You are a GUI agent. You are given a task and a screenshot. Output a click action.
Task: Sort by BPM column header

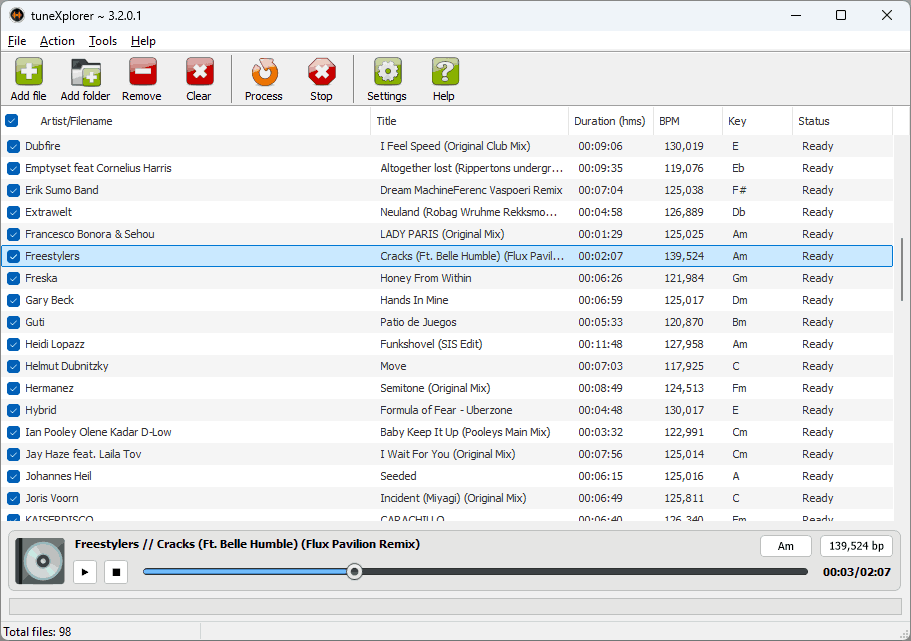(688, 121)
